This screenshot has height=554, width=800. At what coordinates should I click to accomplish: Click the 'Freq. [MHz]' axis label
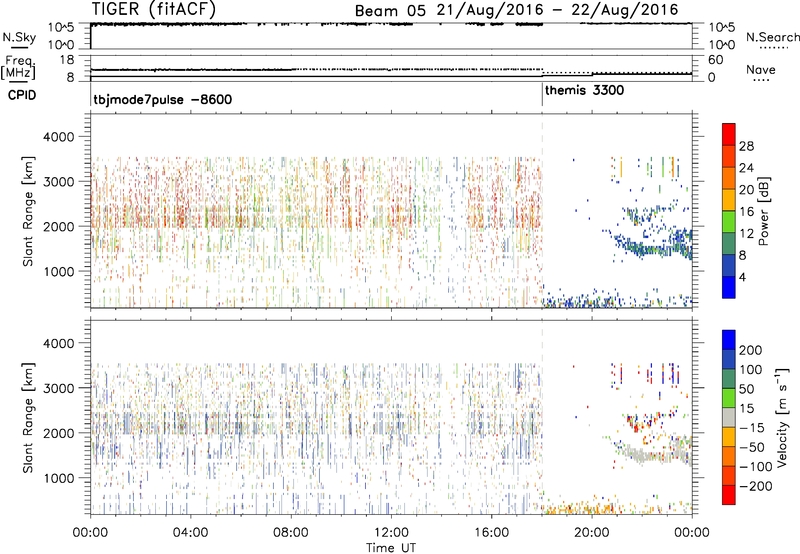point(18,67)
